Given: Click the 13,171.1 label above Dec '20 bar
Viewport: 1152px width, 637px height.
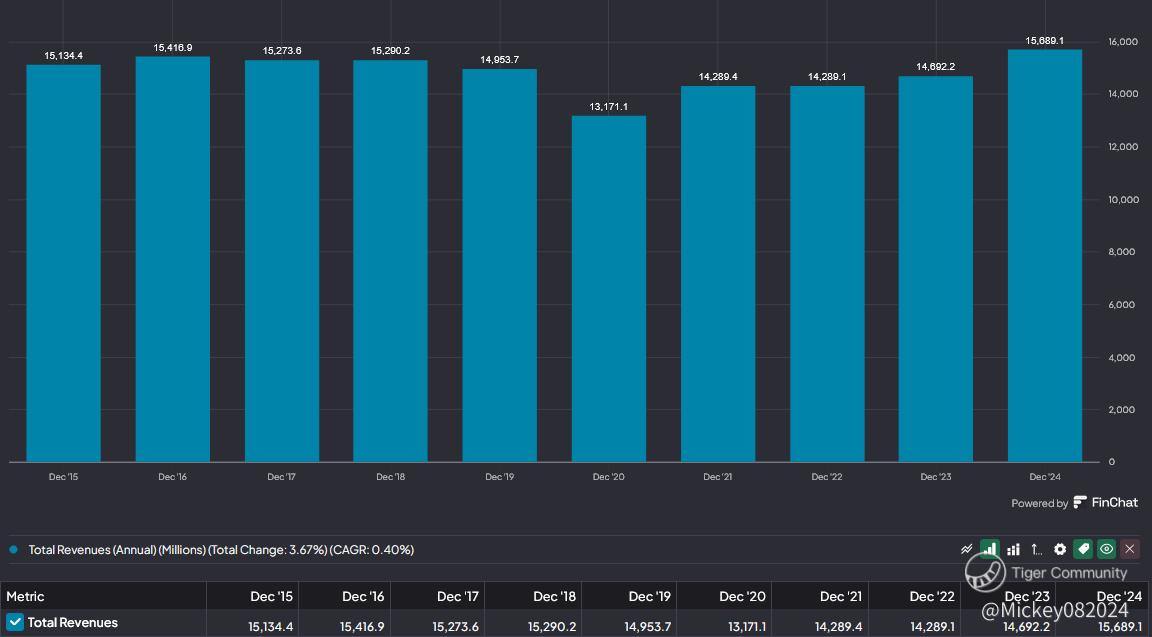Looking at the screenshot, I should click(609, 107).
